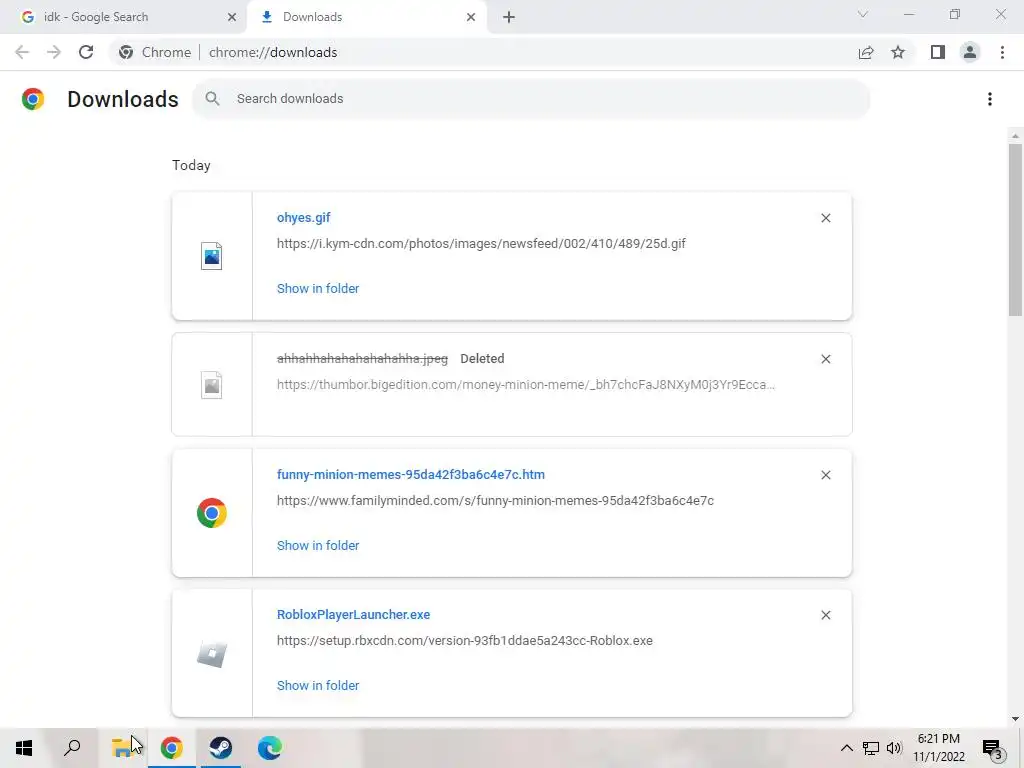This screenshot has height=768, width=1024.
Task: Open File Explorer from the taskbar
Action: click(x=122, y=748)
